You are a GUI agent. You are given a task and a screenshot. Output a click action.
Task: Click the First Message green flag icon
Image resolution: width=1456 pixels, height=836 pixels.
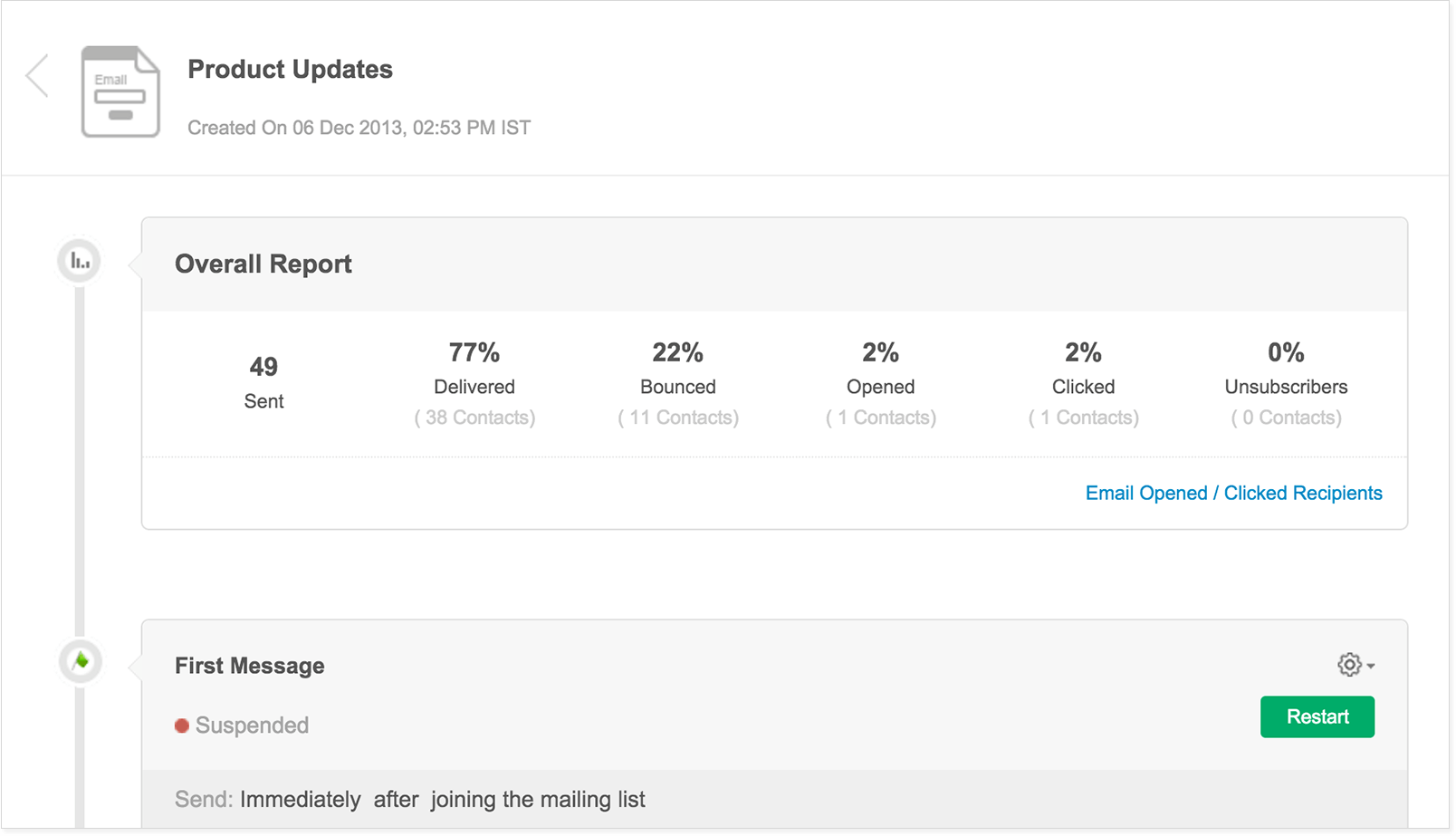pos(81,661)
